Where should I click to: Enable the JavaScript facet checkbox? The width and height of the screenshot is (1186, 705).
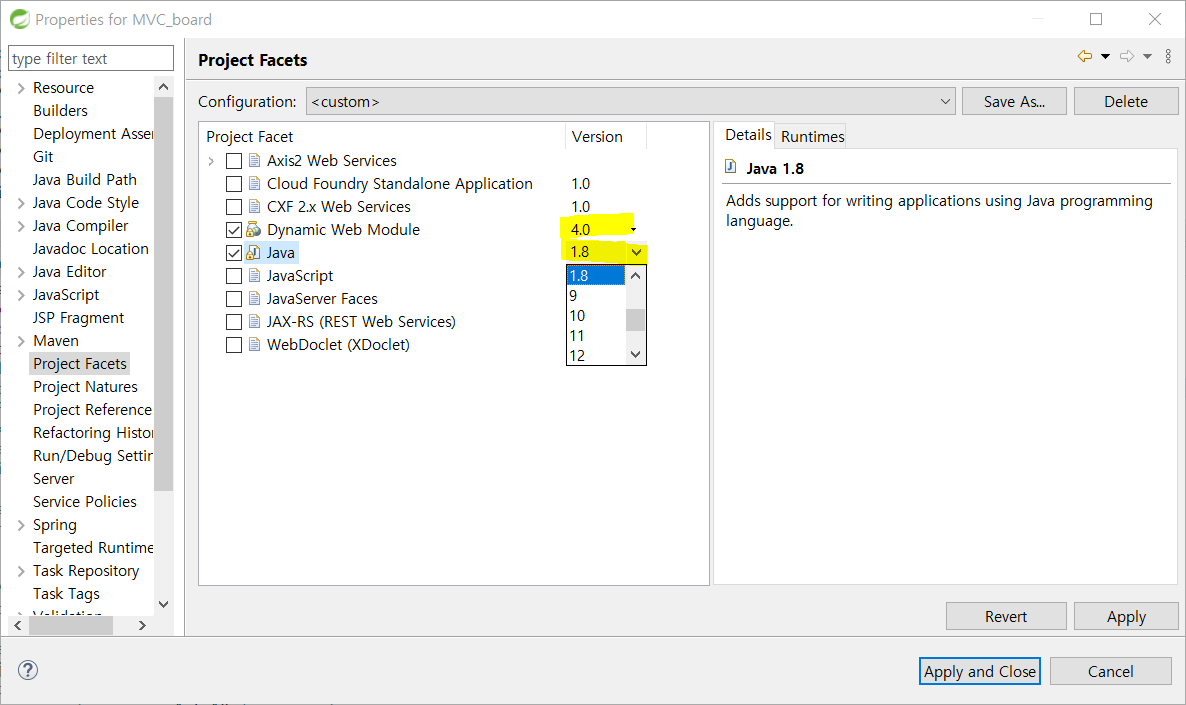click(234, 276)
